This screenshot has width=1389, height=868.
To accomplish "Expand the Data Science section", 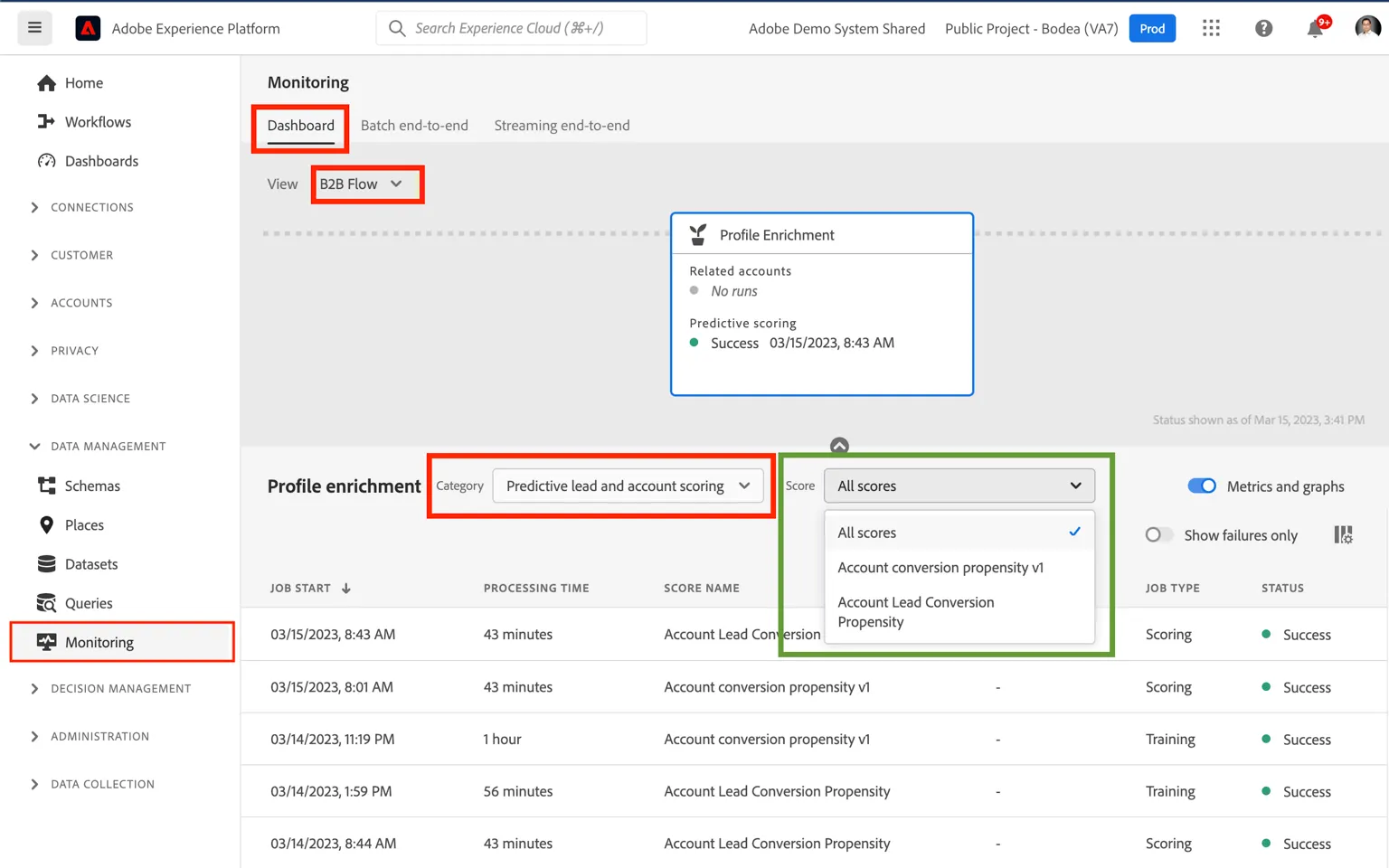I will [x=81, y=399].
